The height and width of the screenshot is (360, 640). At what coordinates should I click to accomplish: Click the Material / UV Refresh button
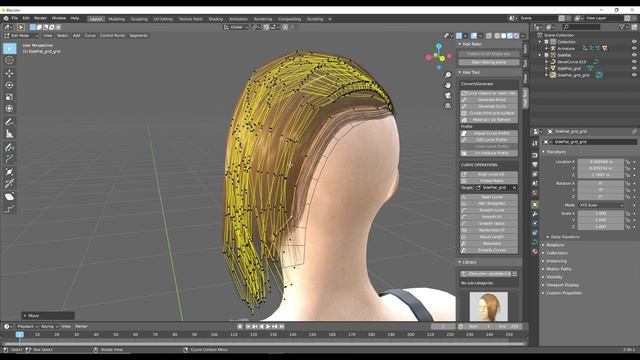click(x=489, y=120)
